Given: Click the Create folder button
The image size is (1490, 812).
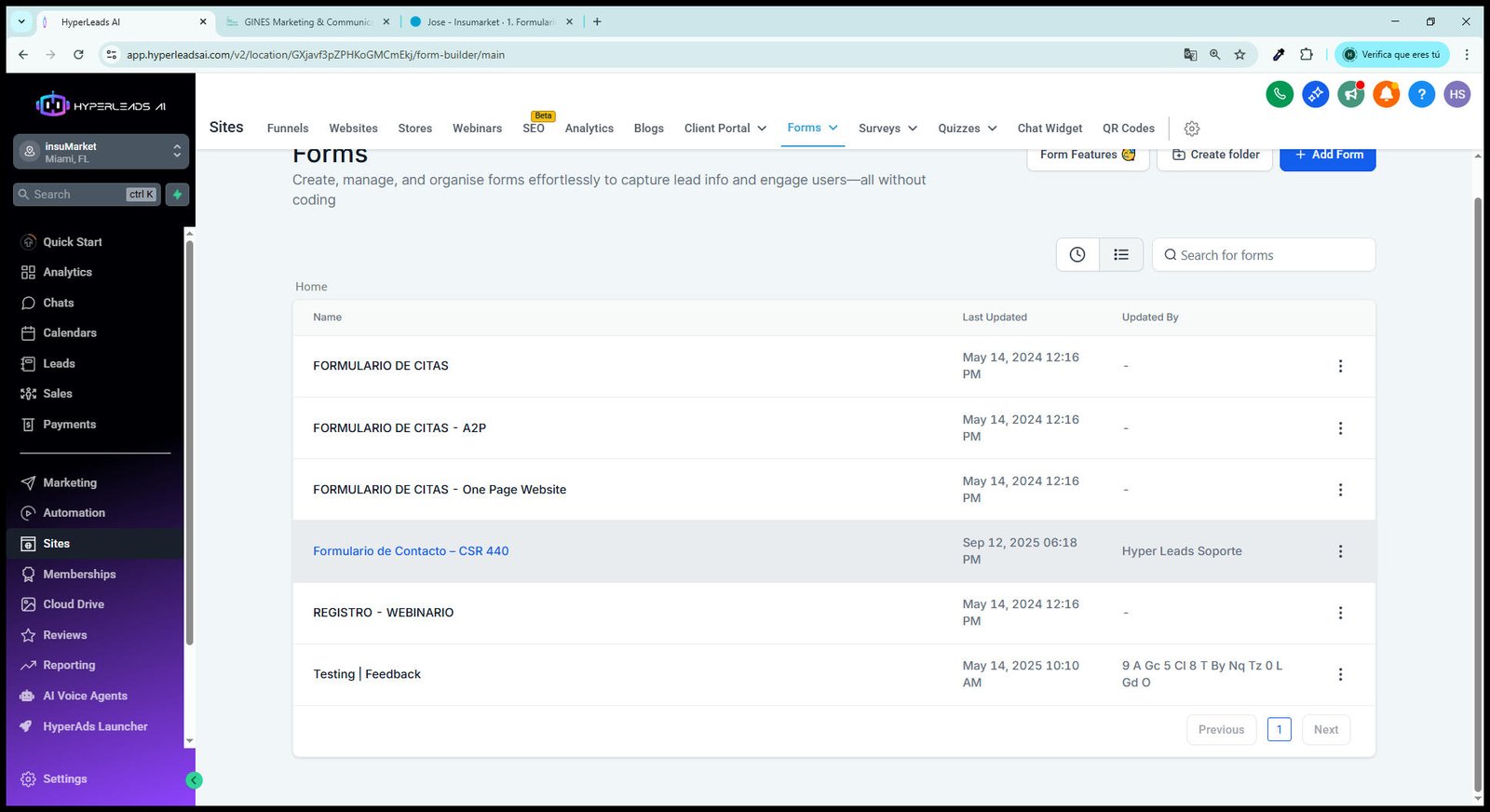Looking at the screenshot, I should (1215, 156).
